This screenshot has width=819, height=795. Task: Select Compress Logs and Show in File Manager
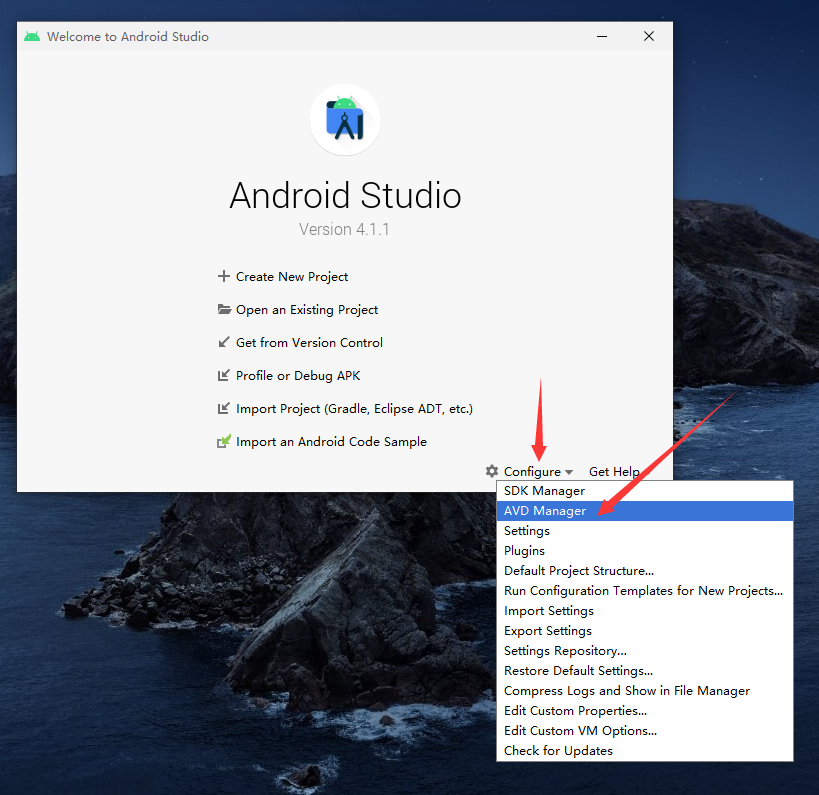coord(645,691)
